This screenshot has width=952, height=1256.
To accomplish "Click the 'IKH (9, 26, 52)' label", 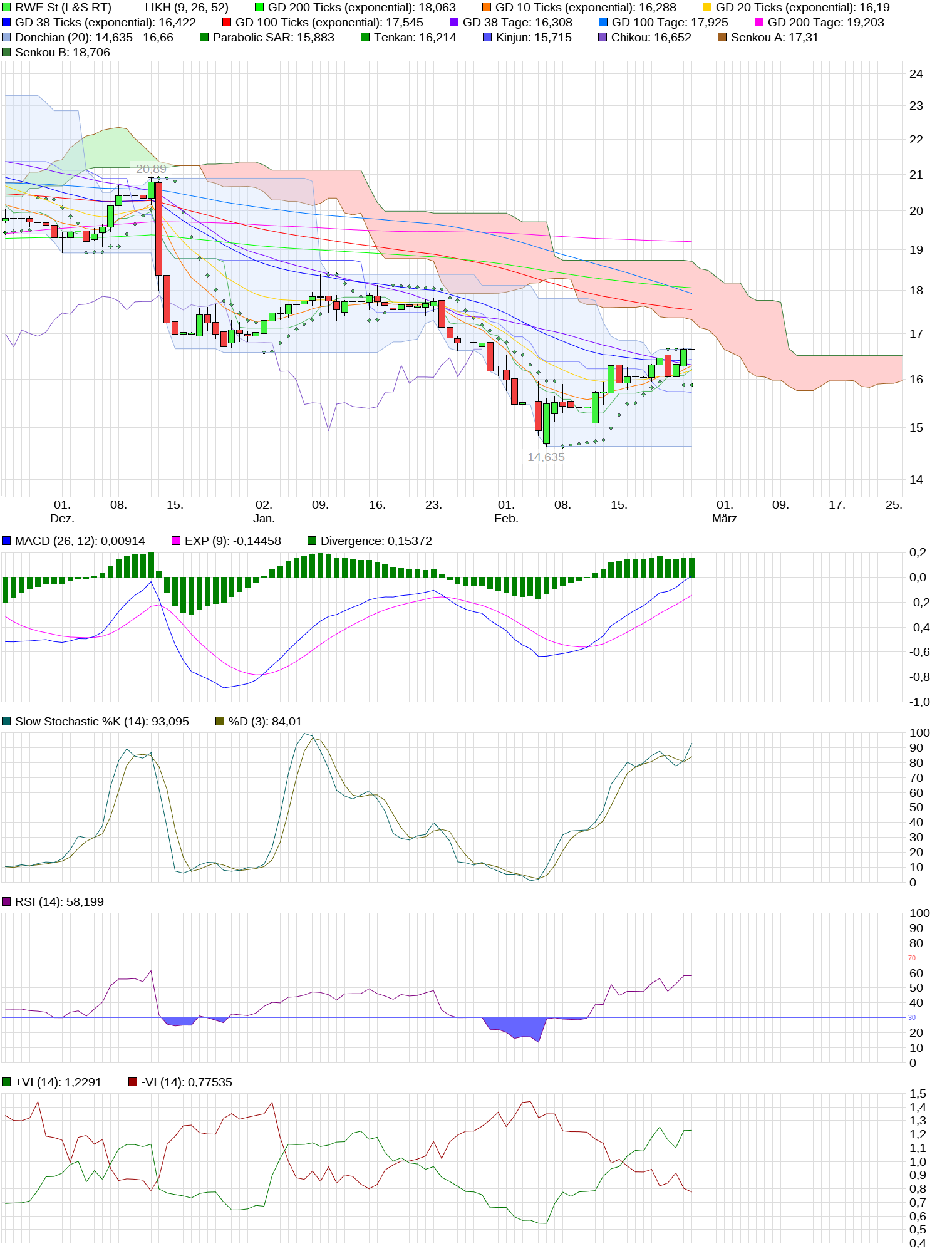I will (x=190, y=8).
